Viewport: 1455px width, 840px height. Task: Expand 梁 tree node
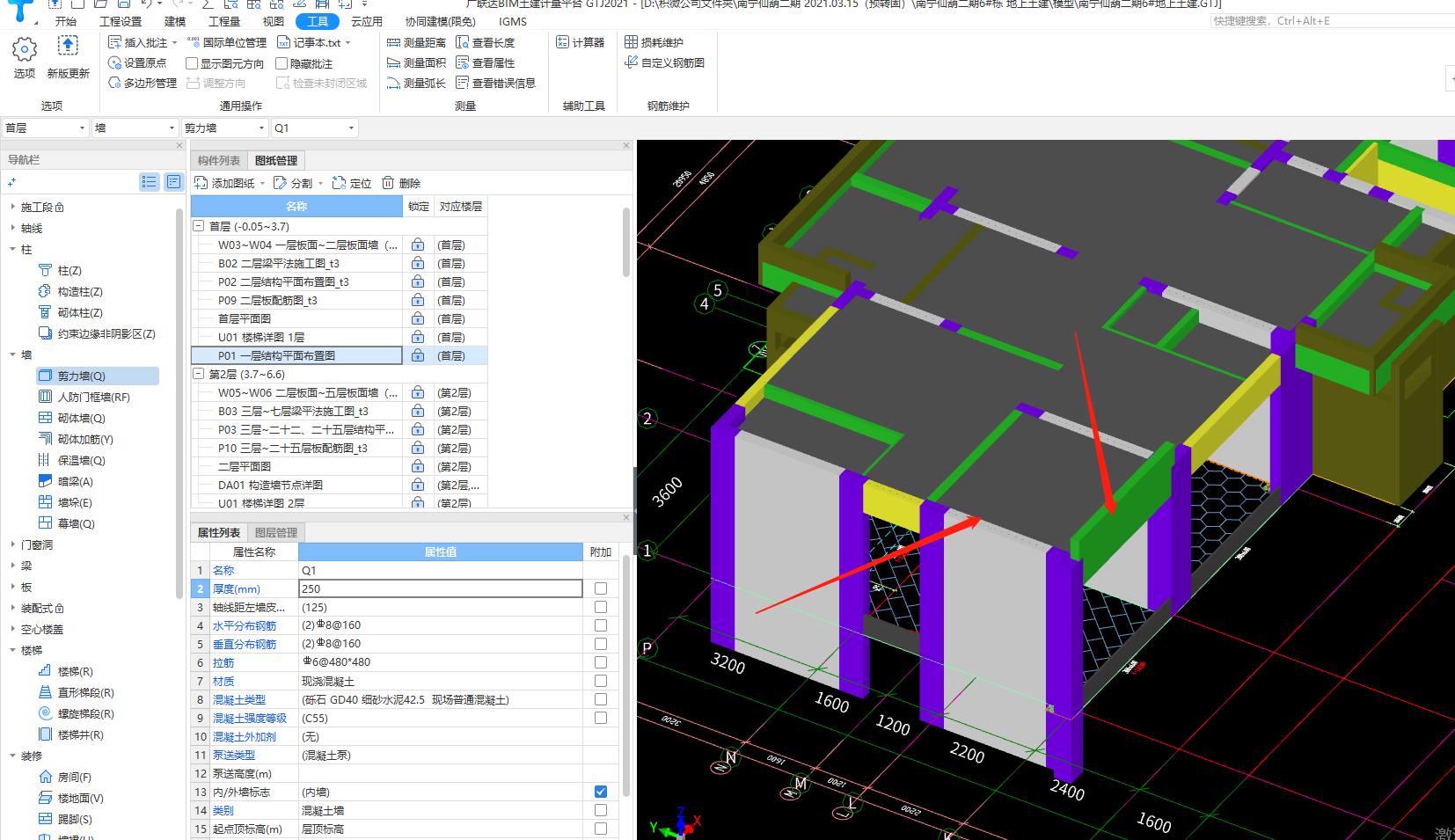12,566
